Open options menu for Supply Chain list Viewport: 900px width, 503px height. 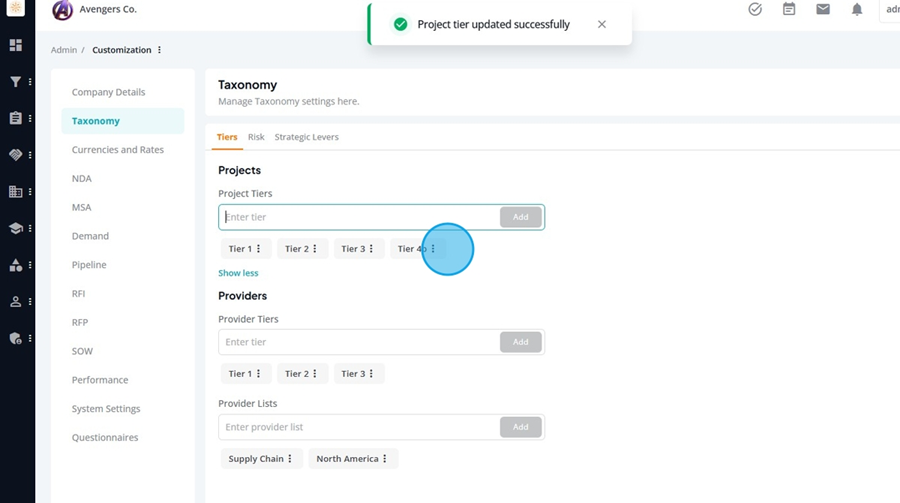(290, 459)
